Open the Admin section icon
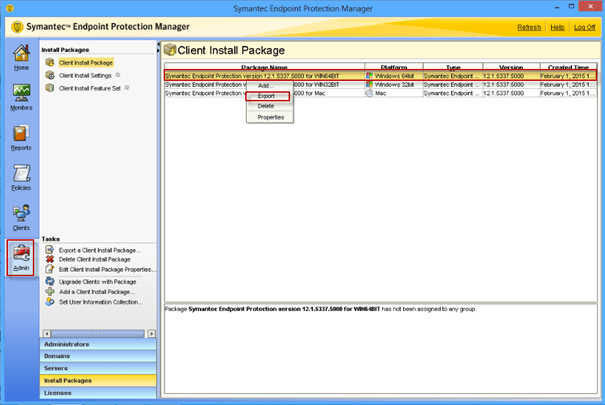The height and width of the screenshot is (405, 605). 21,258
